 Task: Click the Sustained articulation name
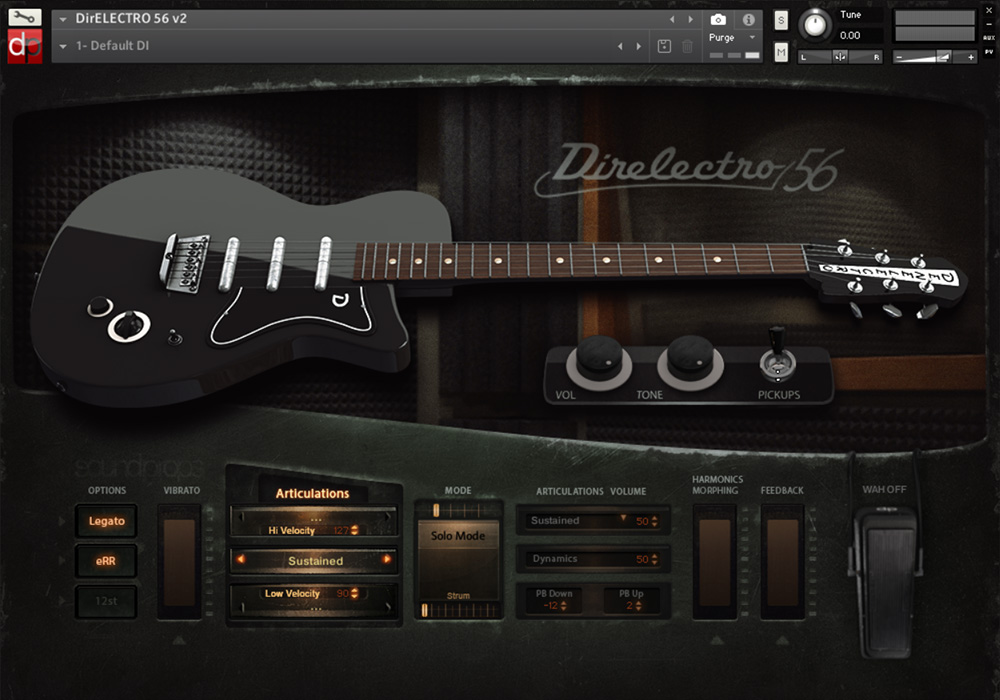tap(315, 561)
